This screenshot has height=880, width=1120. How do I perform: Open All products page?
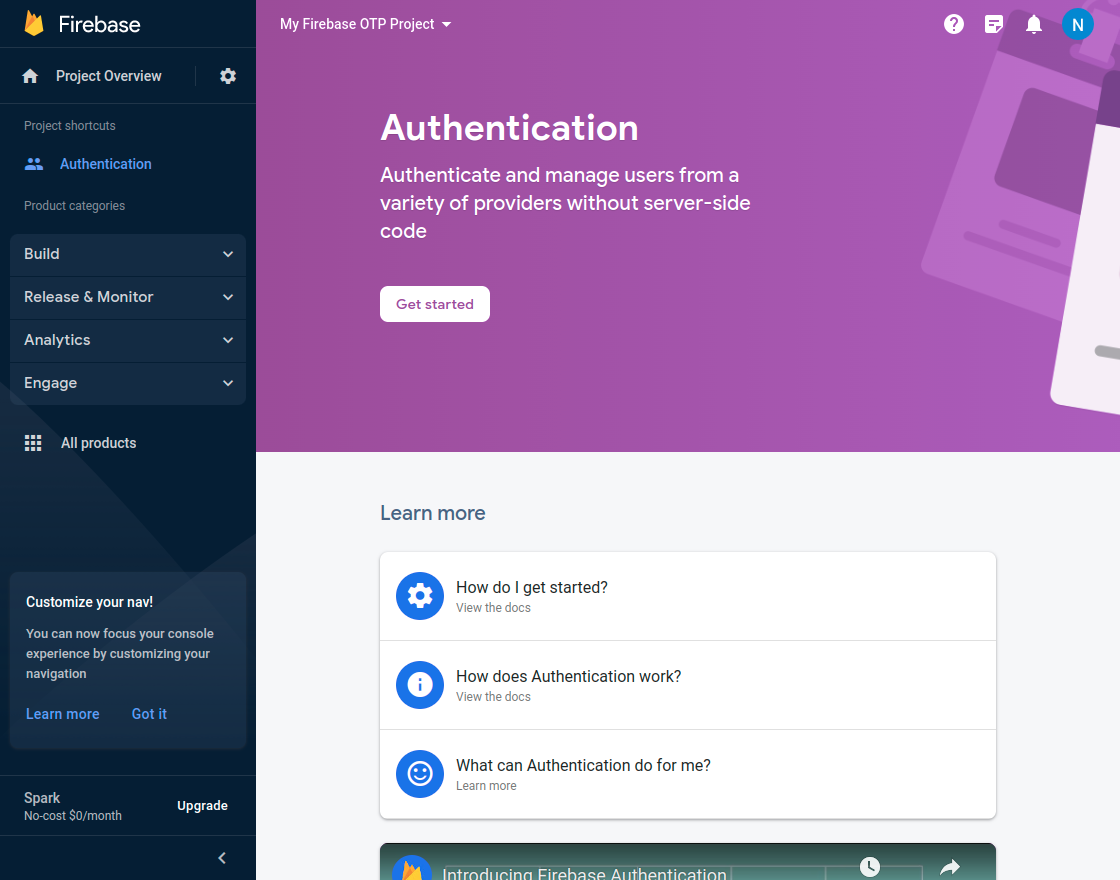(99, 443)
